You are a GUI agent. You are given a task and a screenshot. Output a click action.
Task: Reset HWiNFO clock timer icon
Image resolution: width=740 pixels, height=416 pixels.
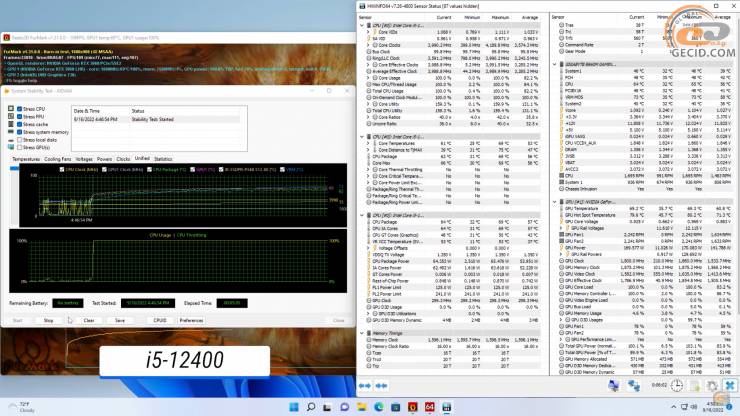pos(677,385)
